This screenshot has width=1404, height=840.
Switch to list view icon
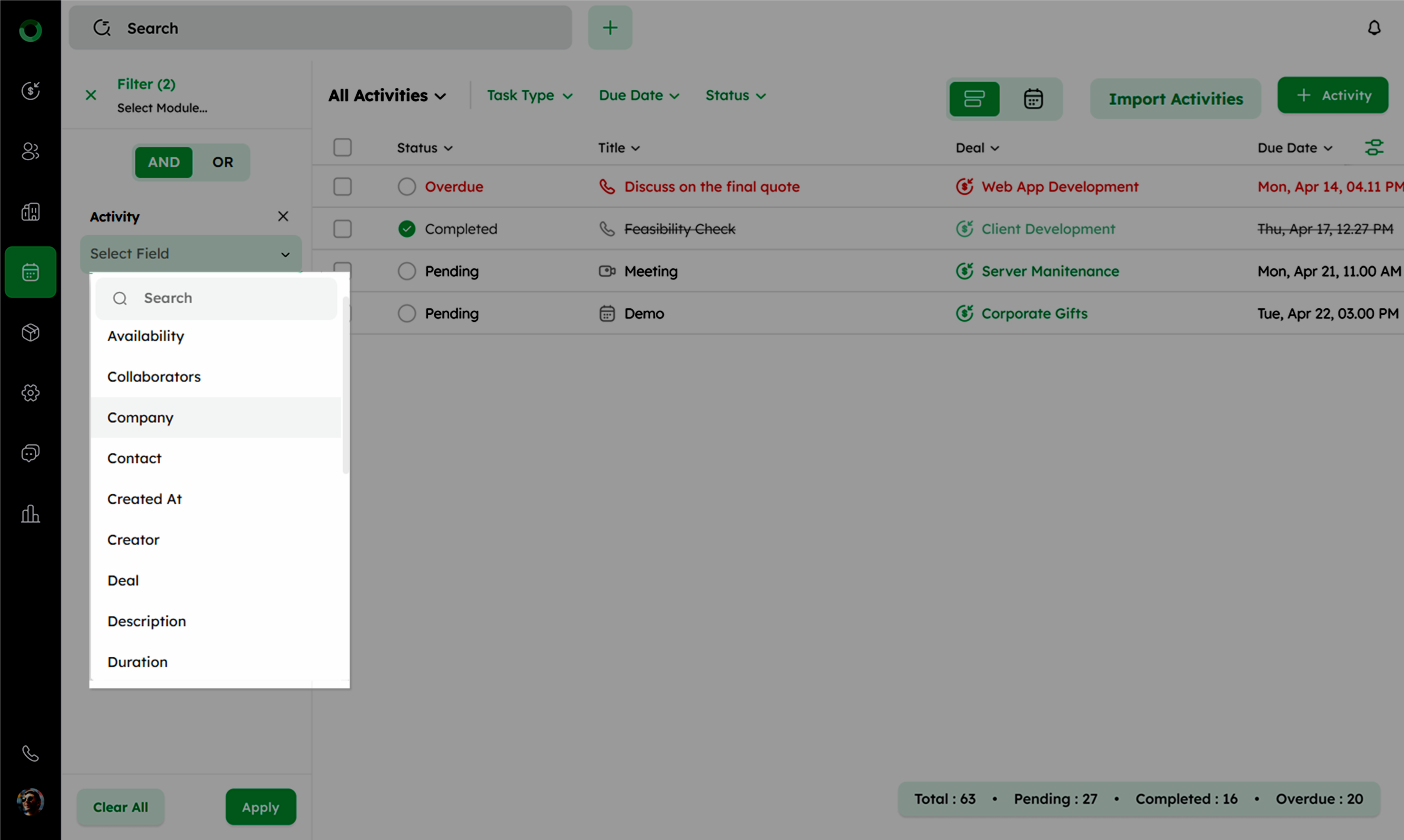974,99
